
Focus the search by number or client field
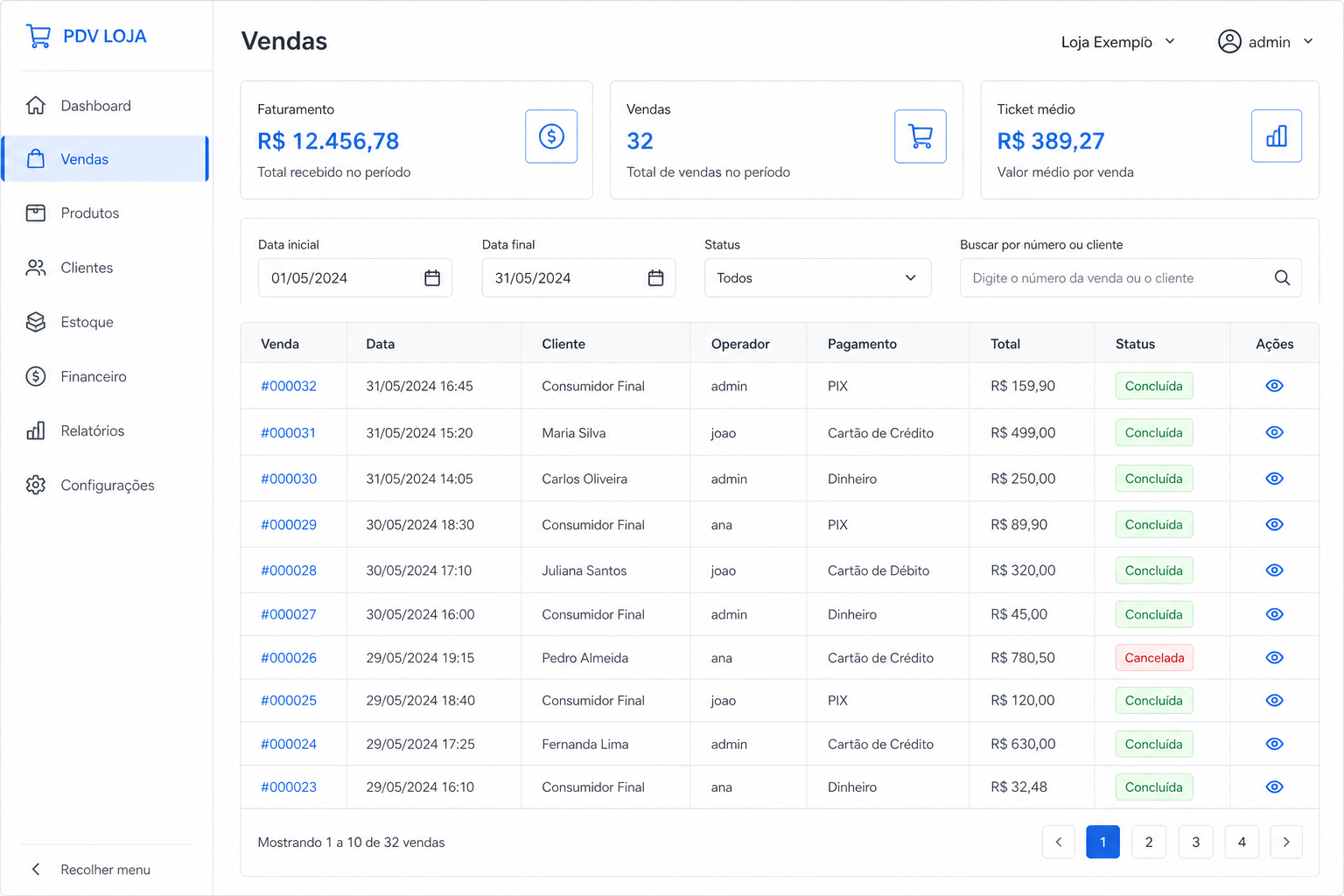1130,278
